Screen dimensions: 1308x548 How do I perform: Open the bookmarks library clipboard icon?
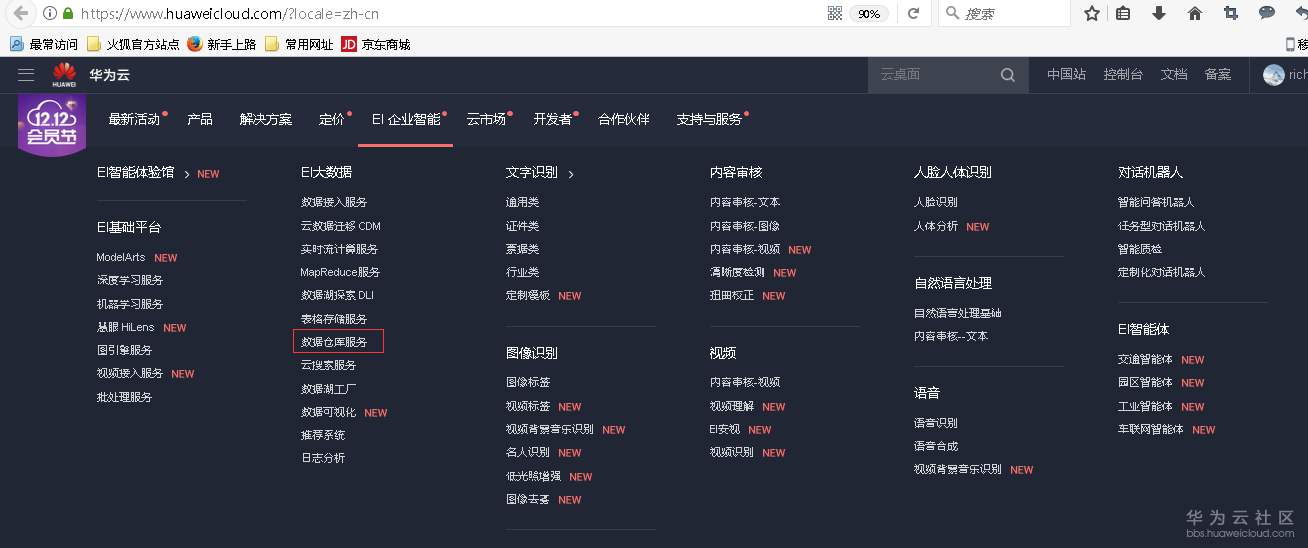pyautogui.click(x=1123, y=14)
